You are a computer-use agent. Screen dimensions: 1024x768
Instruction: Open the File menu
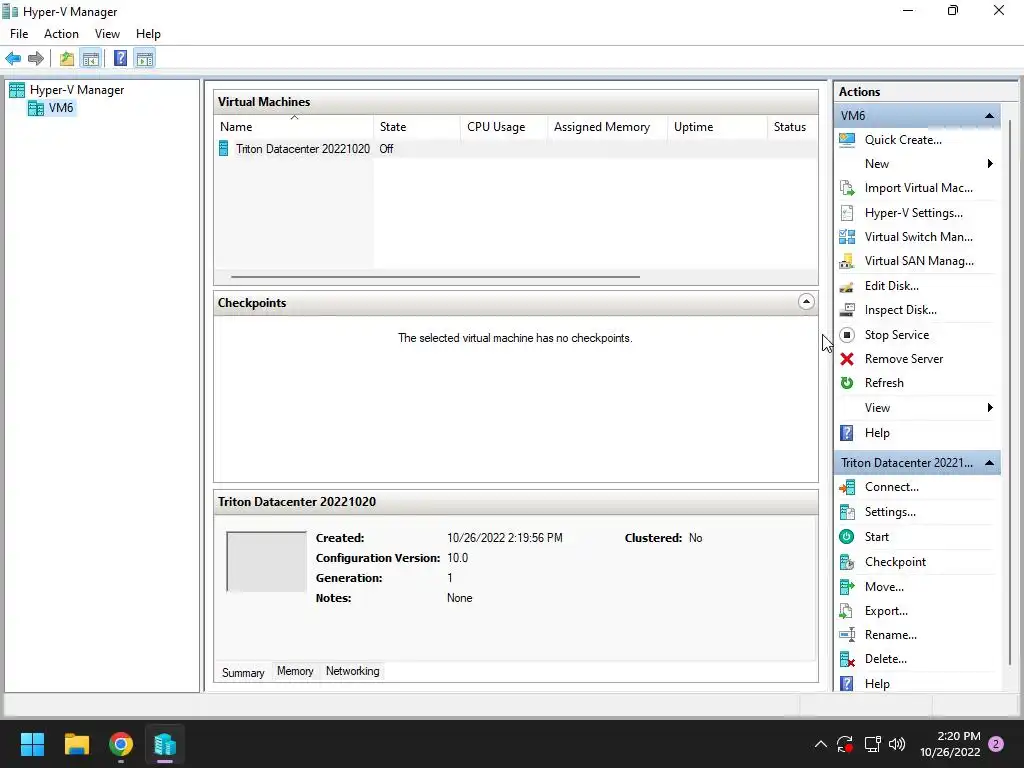19,34
